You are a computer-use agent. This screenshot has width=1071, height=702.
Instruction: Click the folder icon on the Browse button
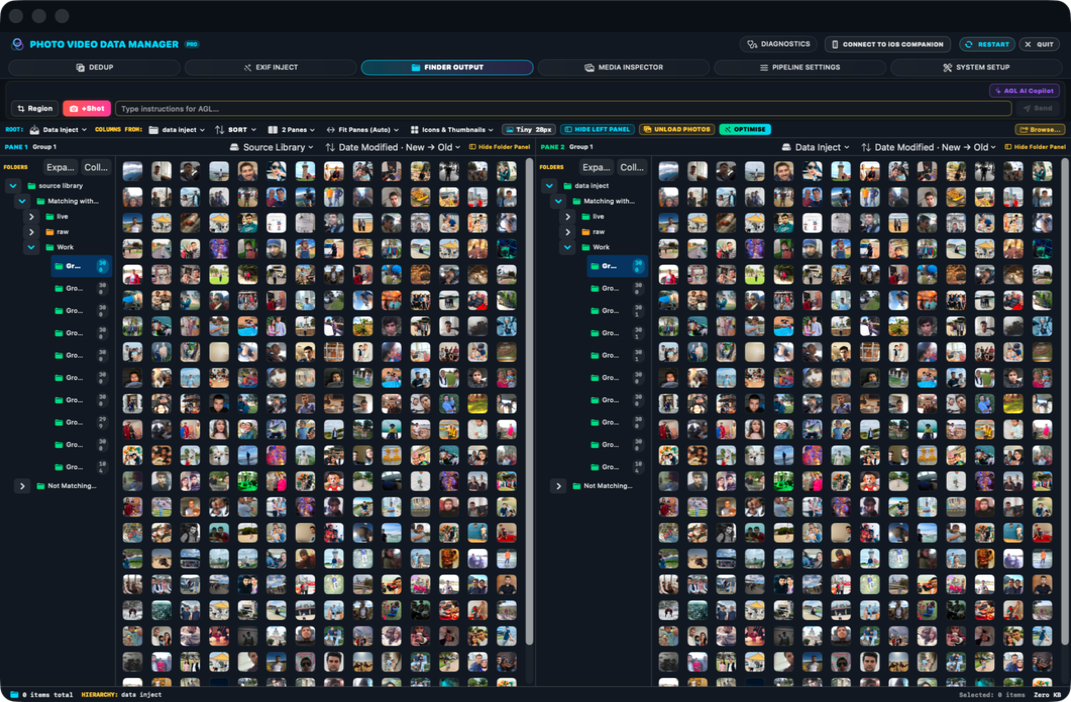[1024, 129]
